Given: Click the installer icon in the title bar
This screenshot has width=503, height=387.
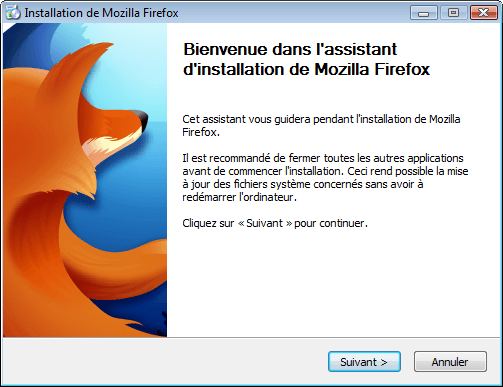Looking at the screenshot, I should [x=13, y=13].
